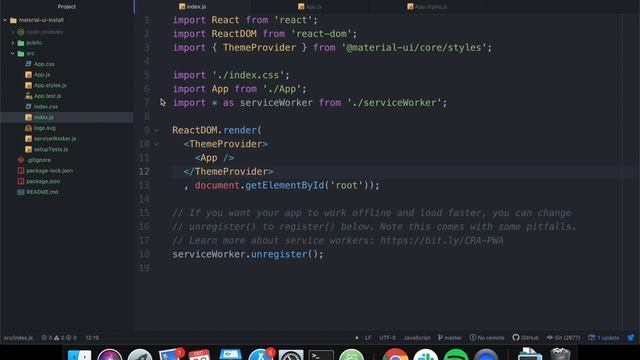Click the master git branch indicator
This screenshot has height=360, width=640.
[449, 338]
